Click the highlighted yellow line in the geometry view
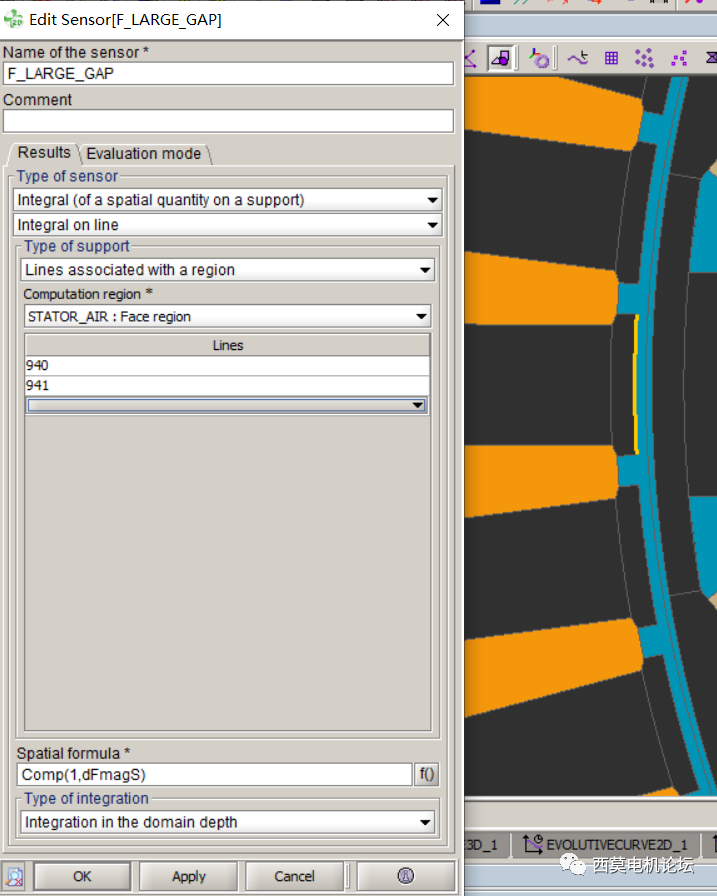Viewport: 717px width, 896px height. tap(635, 384)
